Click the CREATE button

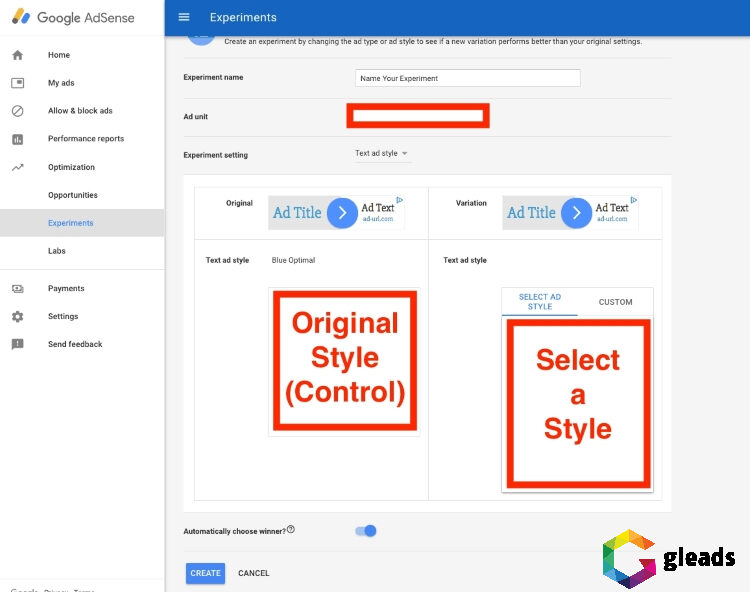point(205,573)
